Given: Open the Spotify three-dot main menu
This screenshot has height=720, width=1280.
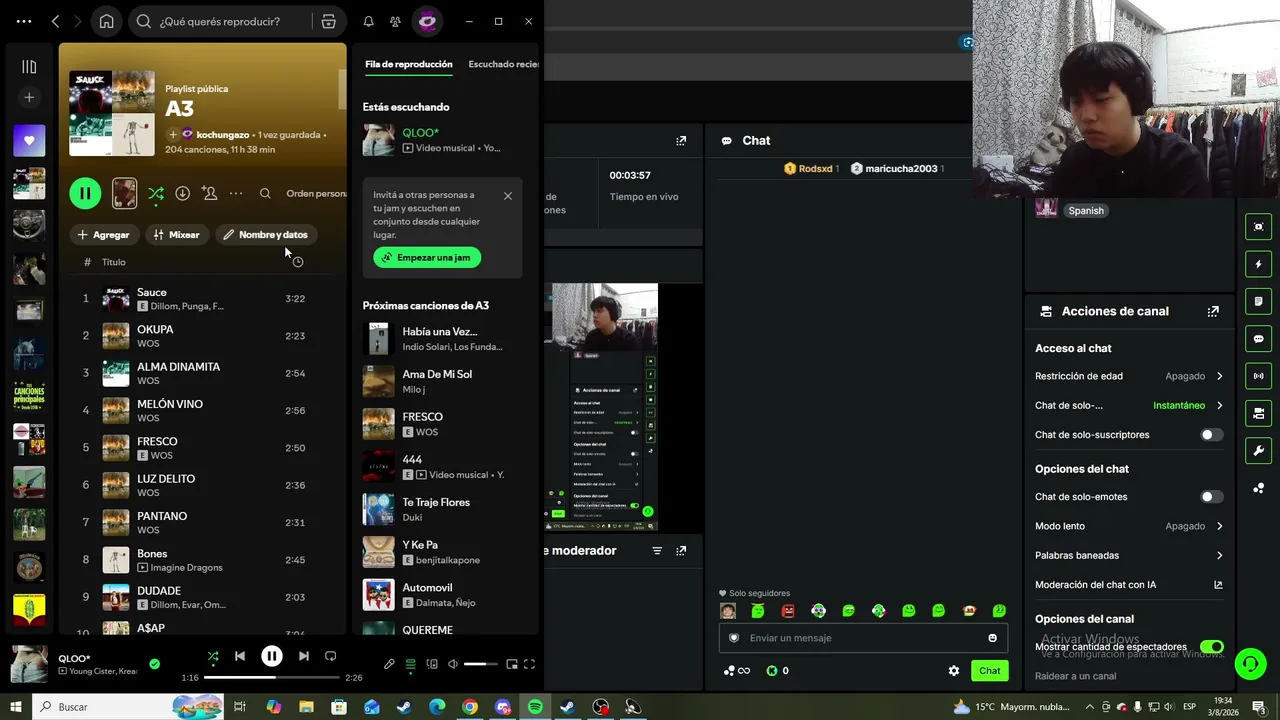Looking at the screenshot, I should (x=24, y=21).
